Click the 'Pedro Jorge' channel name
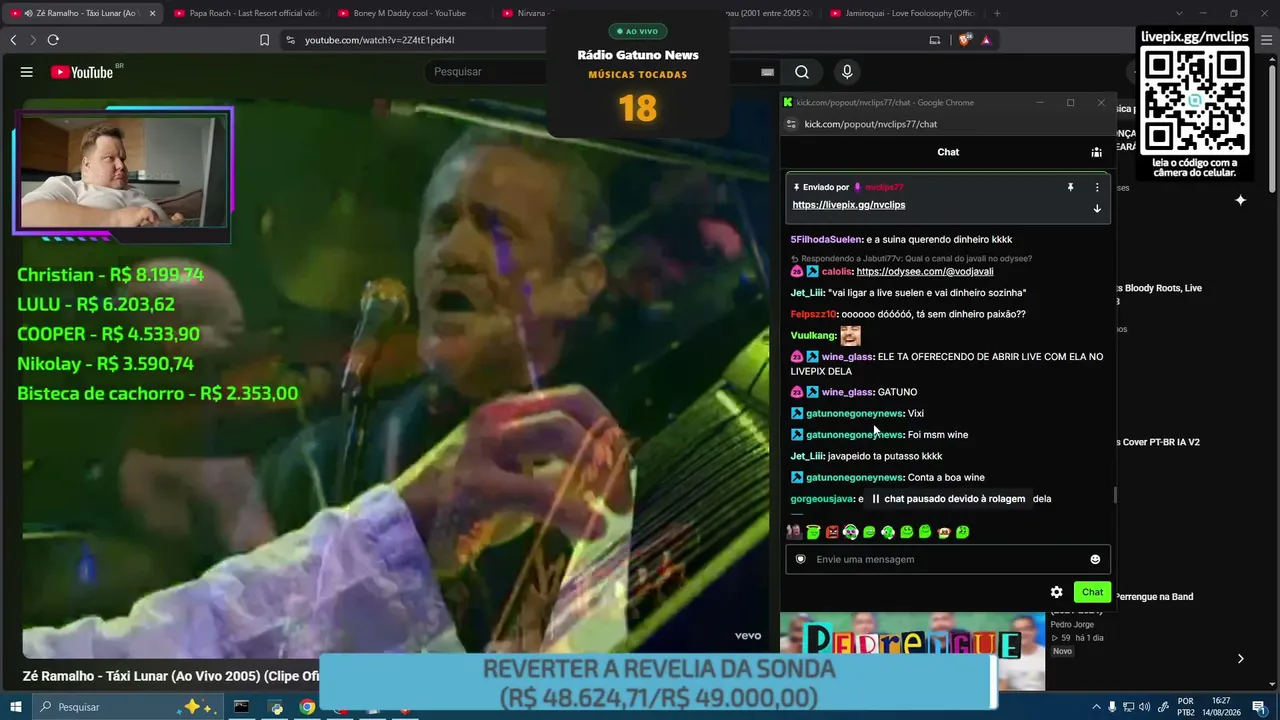This screenshot has height=720, width=1280. pos(1072,624)
